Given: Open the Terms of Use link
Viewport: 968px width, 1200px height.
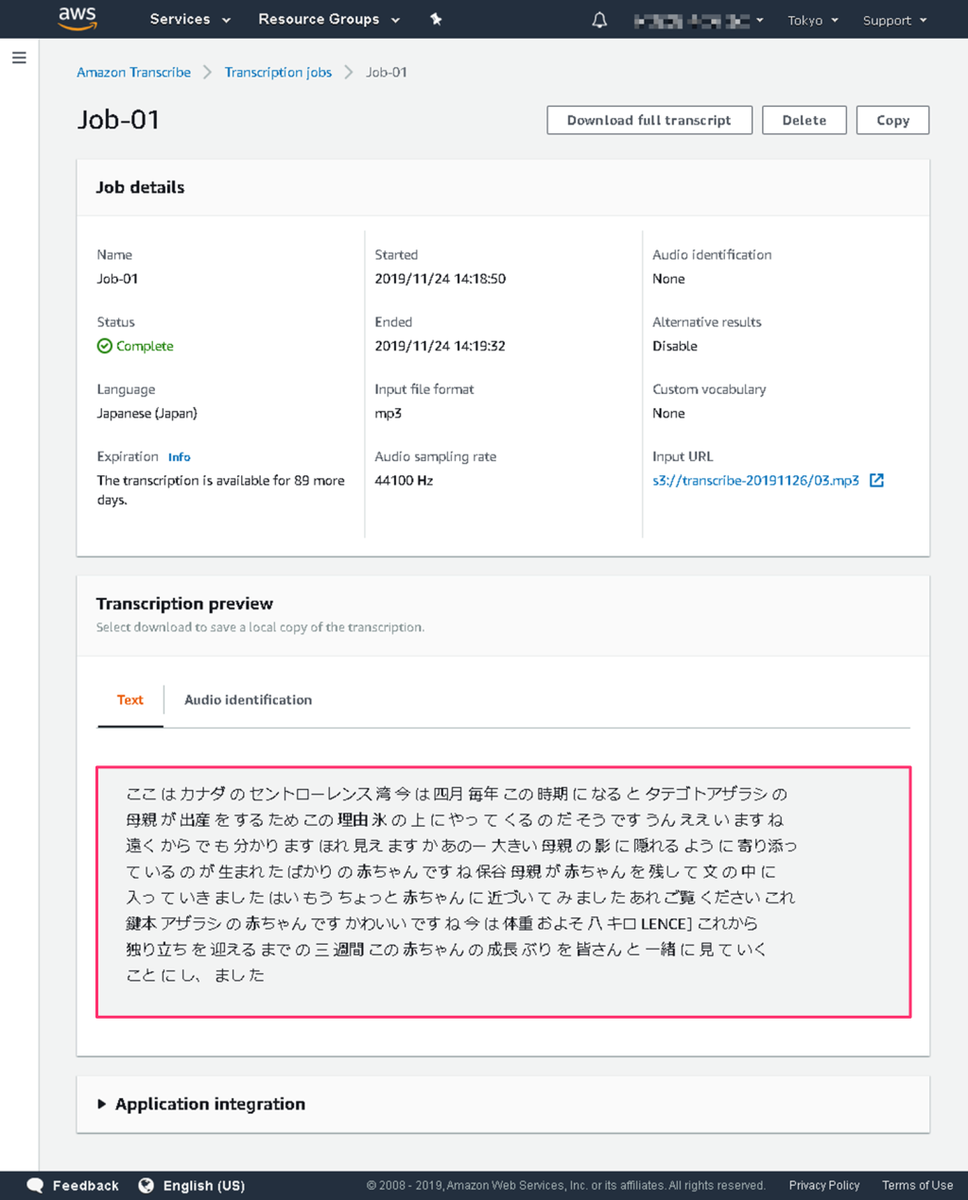Looking at the screenshot, I should pos(917,1186).
